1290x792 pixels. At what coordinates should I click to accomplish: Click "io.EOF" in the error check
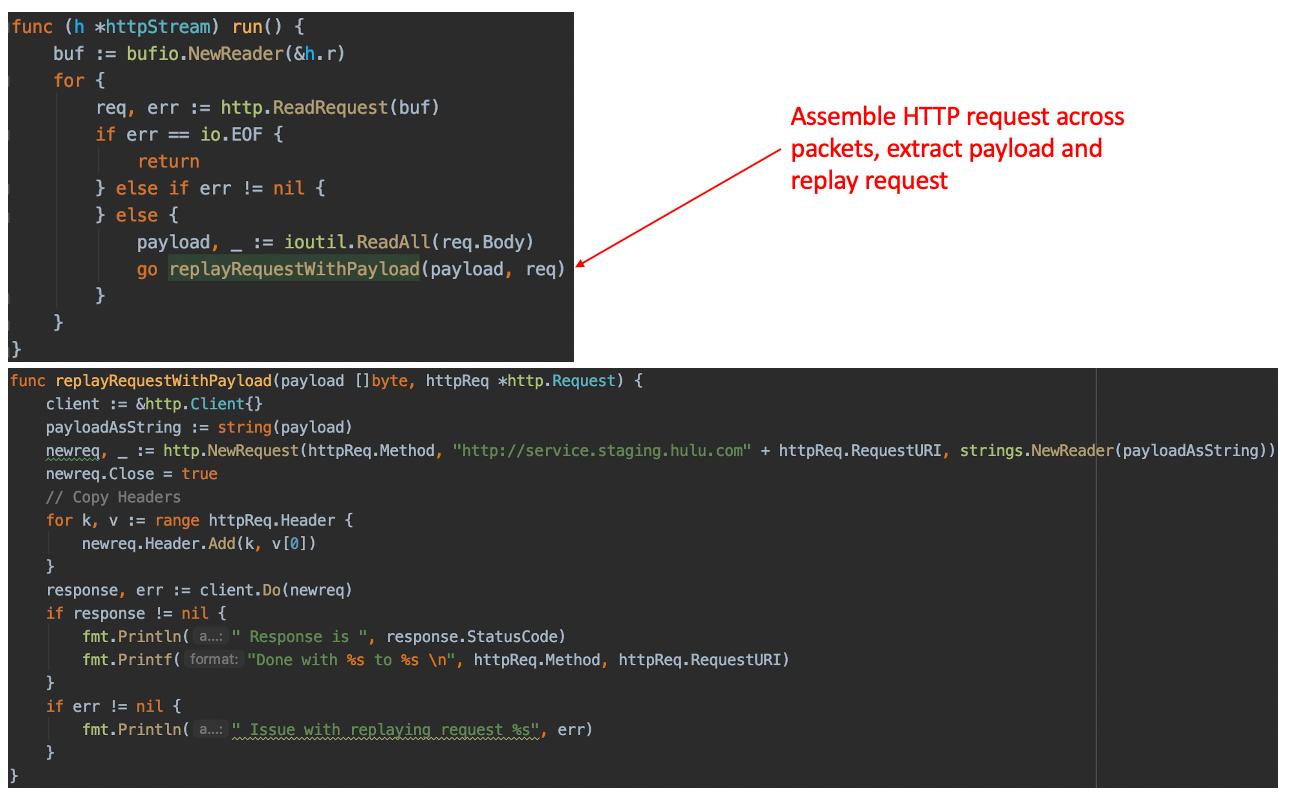[231, 134]
